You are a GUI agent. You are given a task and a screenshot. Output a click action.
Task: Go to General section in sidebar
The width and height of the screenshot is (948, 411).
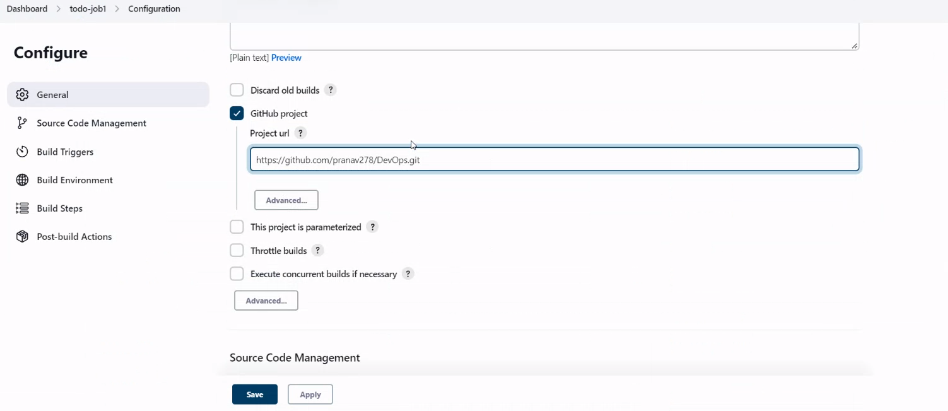click(108, 95)
